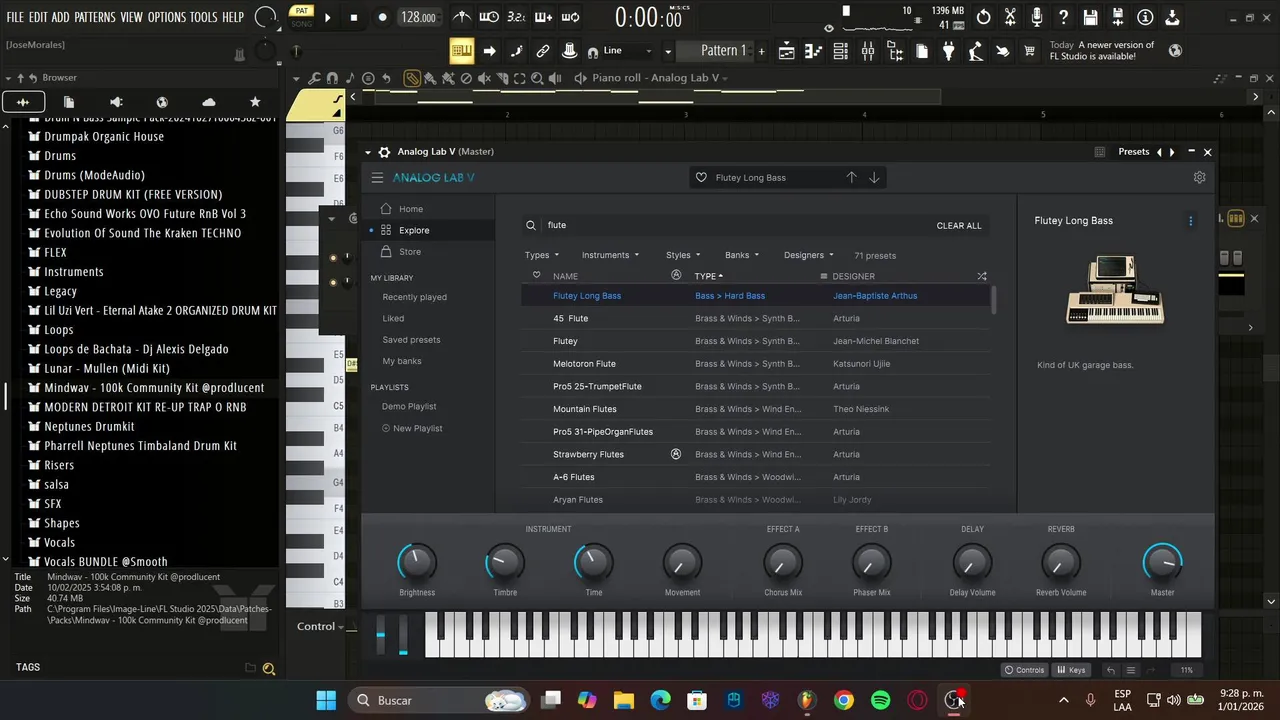The image size is (1280, 720).
Task: Toggle the countdown before recording icon
Action: coord(516,17)
